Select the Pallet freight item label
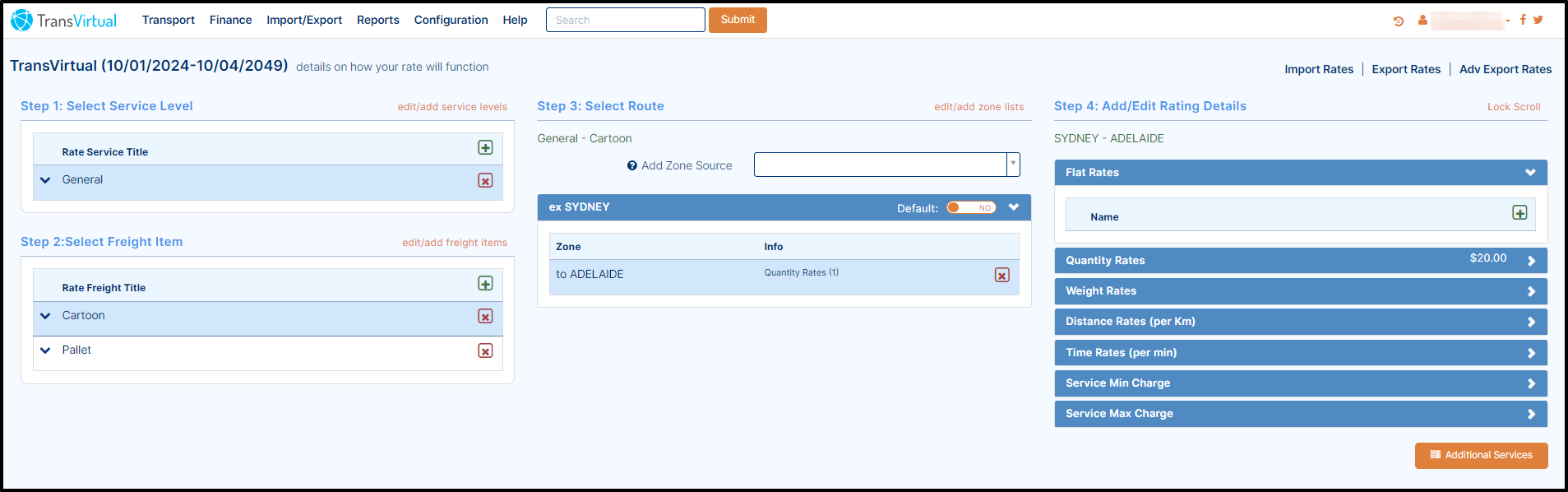Screen dimensions: 1568x492 coord(76,350)
